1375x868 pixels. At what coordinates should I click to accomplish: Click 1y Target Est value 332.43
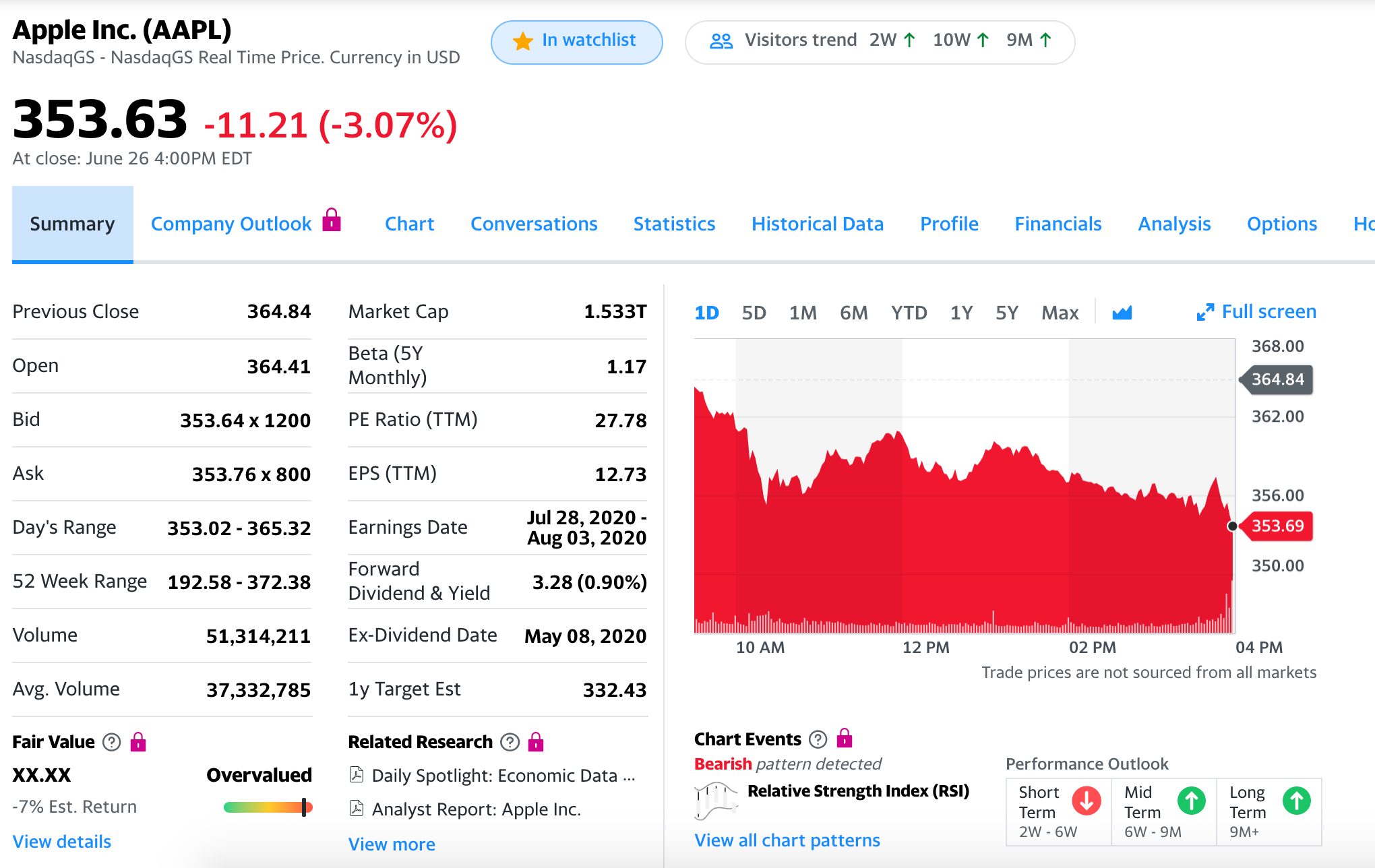tap(615, 690)
